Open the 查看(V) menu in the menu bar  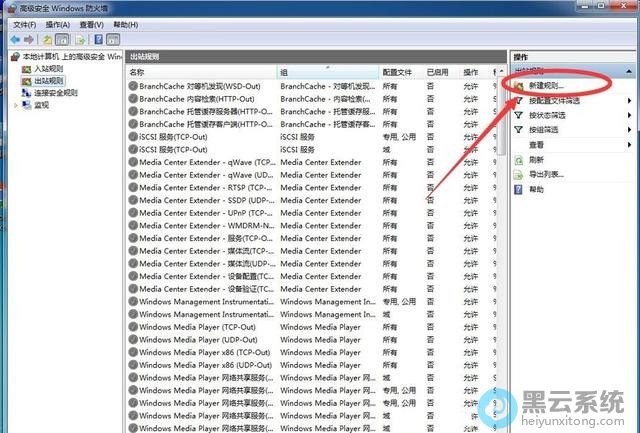click(x=92, y=23)
